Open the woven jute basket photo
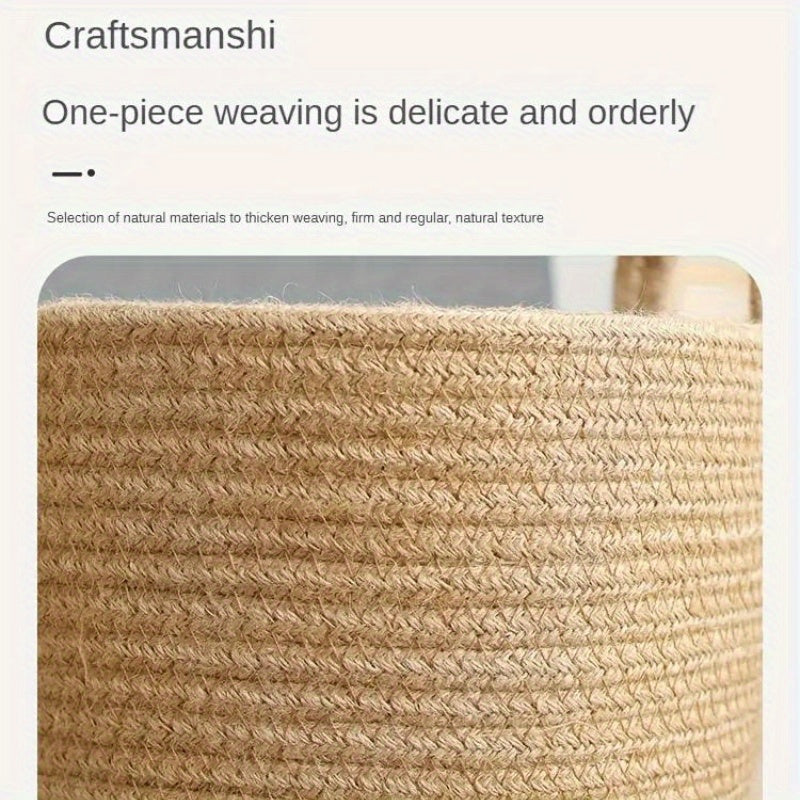The height and width of the screenshot is (800, 800). pos(400,528)
